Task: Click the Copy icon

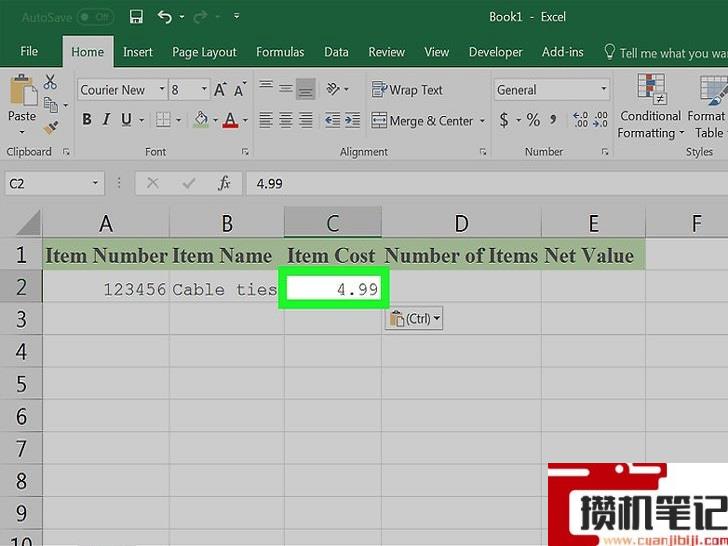Action: click(51, 105)
